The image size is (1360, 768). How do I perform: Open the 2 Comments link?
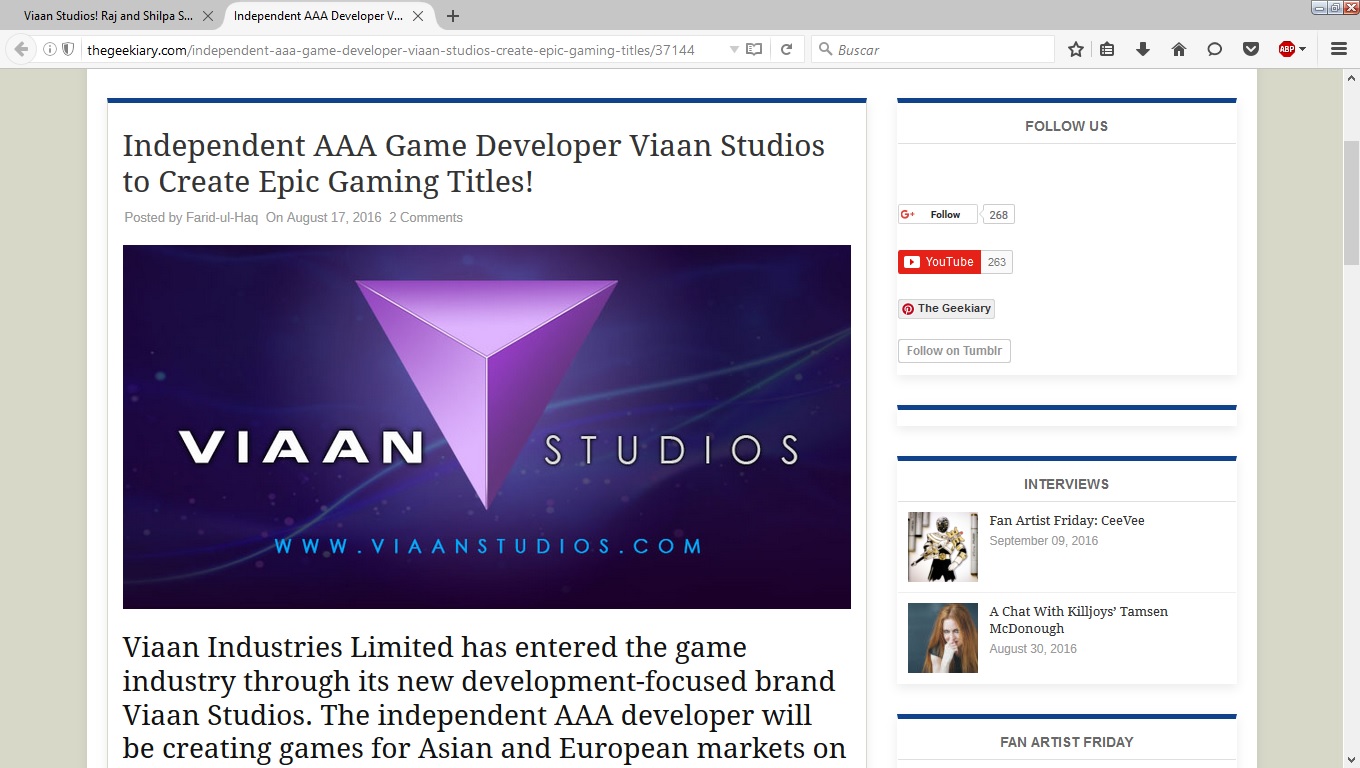(x=426, y=217)
